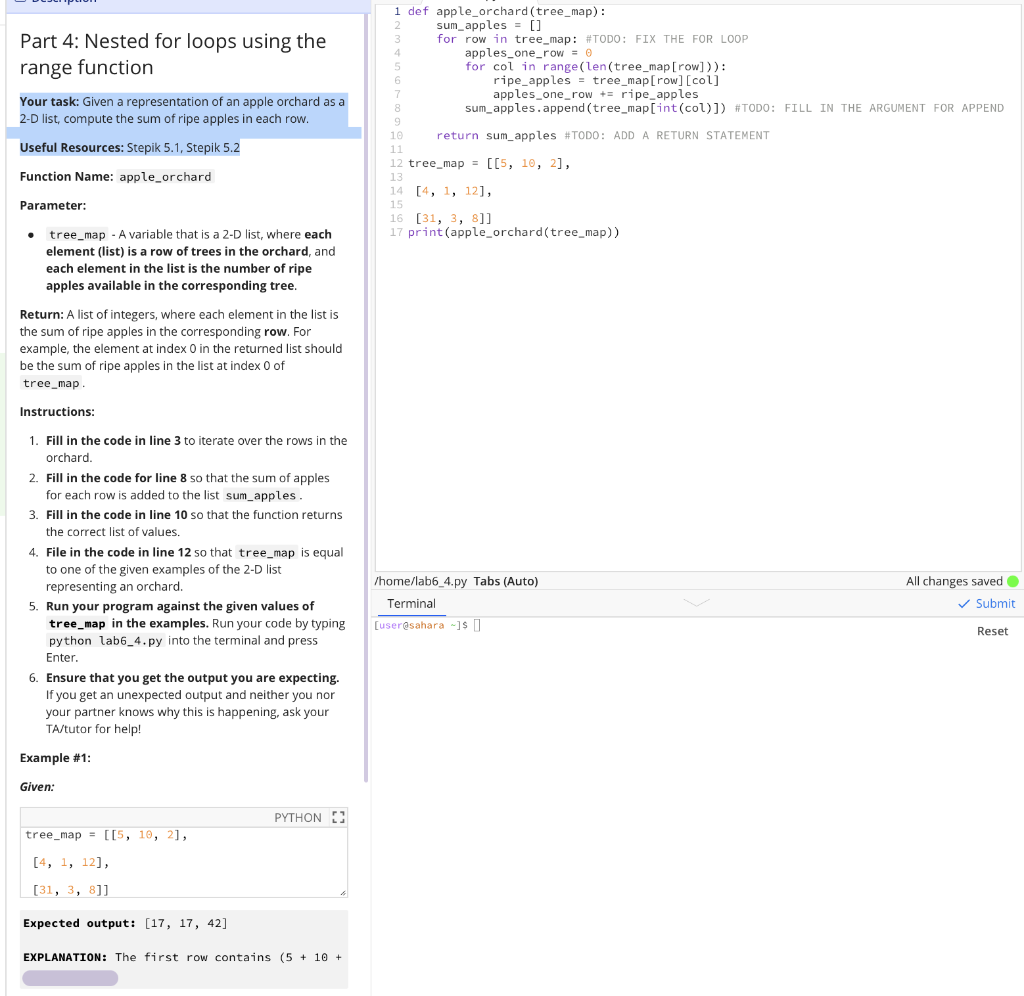The height and width of the screenshot is (996, 1024).
Task: Click the checkmark icon beside Submit
Action: pyautogui.click(x=964, y=603)
